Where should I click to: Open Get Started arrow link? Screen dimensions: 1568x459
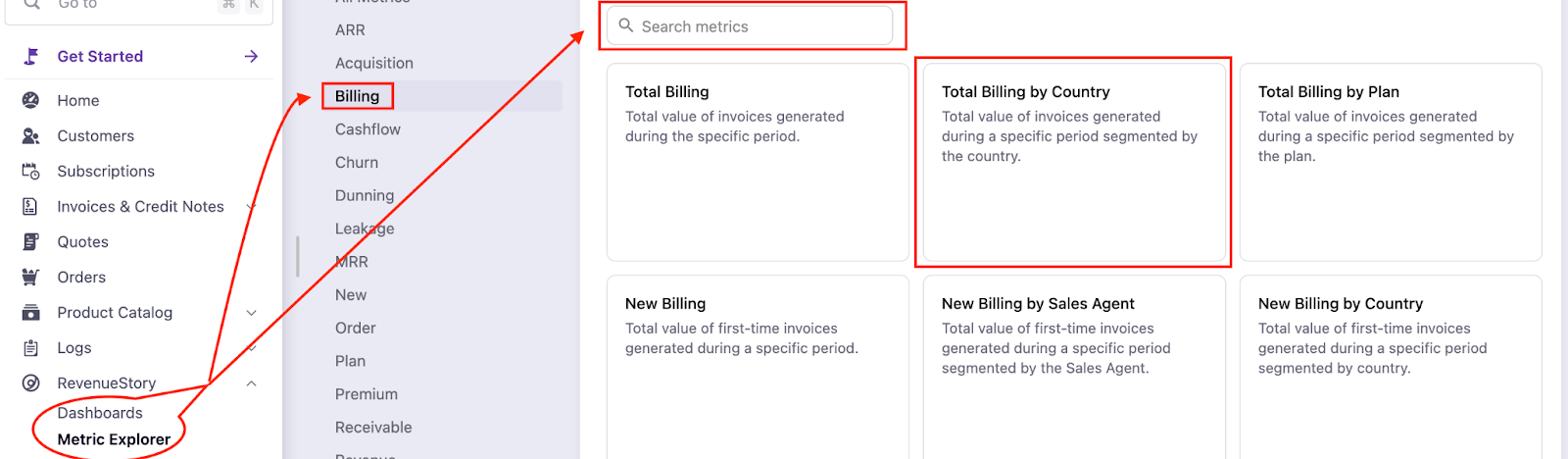251,56
